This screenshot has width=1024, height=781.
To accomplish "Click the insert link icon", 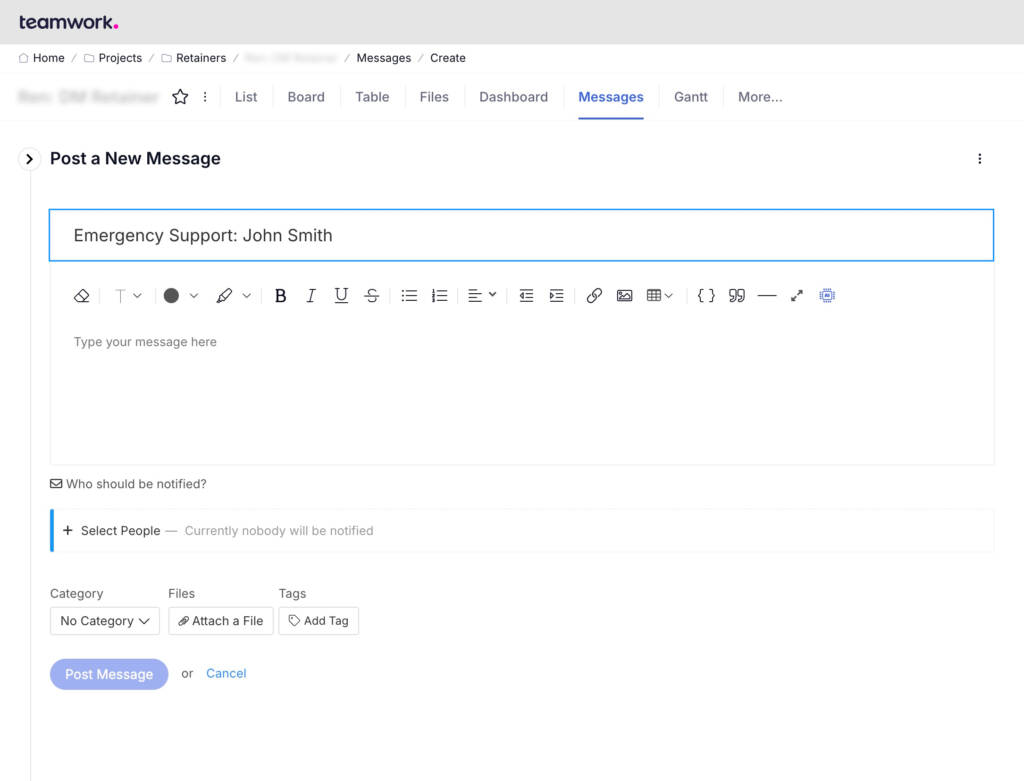I will tap(594, 296).
